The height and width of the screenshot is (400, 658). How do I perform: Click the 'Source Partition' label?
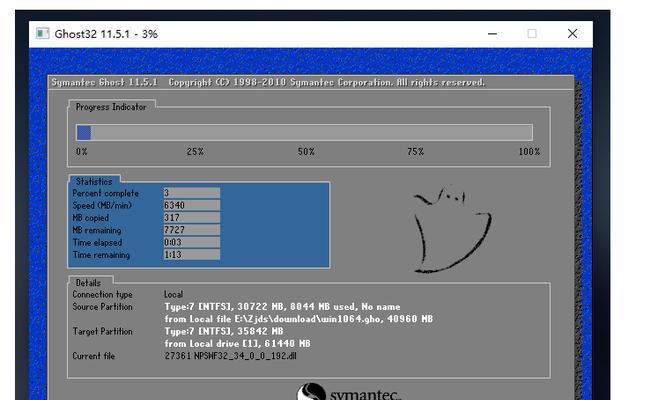tap(102, 307)
